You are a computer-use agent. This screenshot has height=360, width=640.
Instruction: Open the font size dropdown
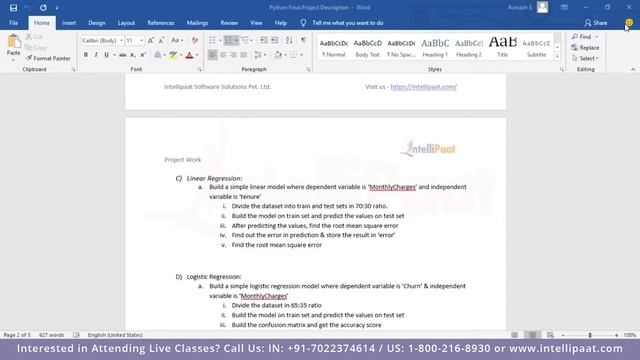pos(142,40)
